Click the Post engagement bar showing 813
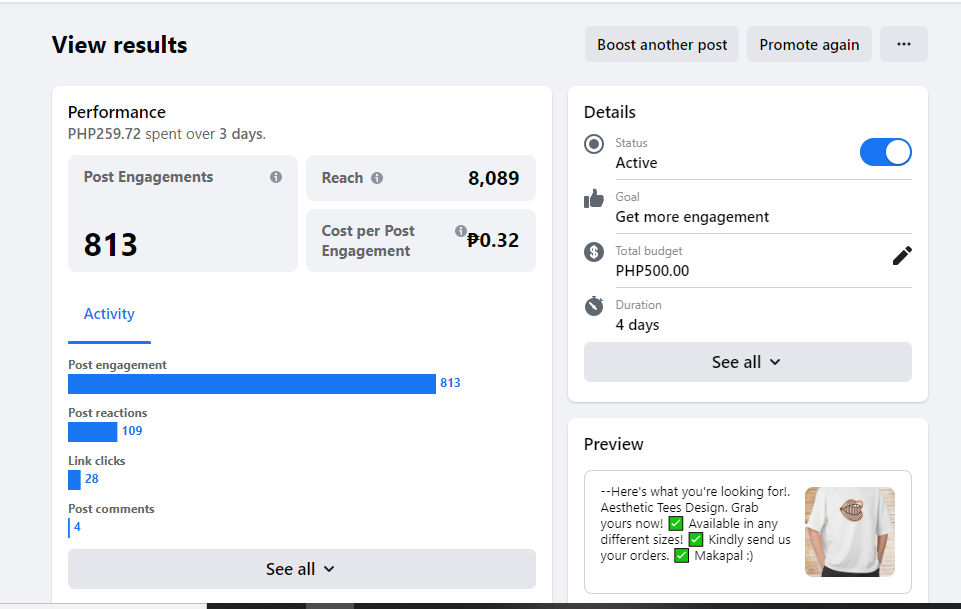This screenshot has height=609, width=961. 252,384
